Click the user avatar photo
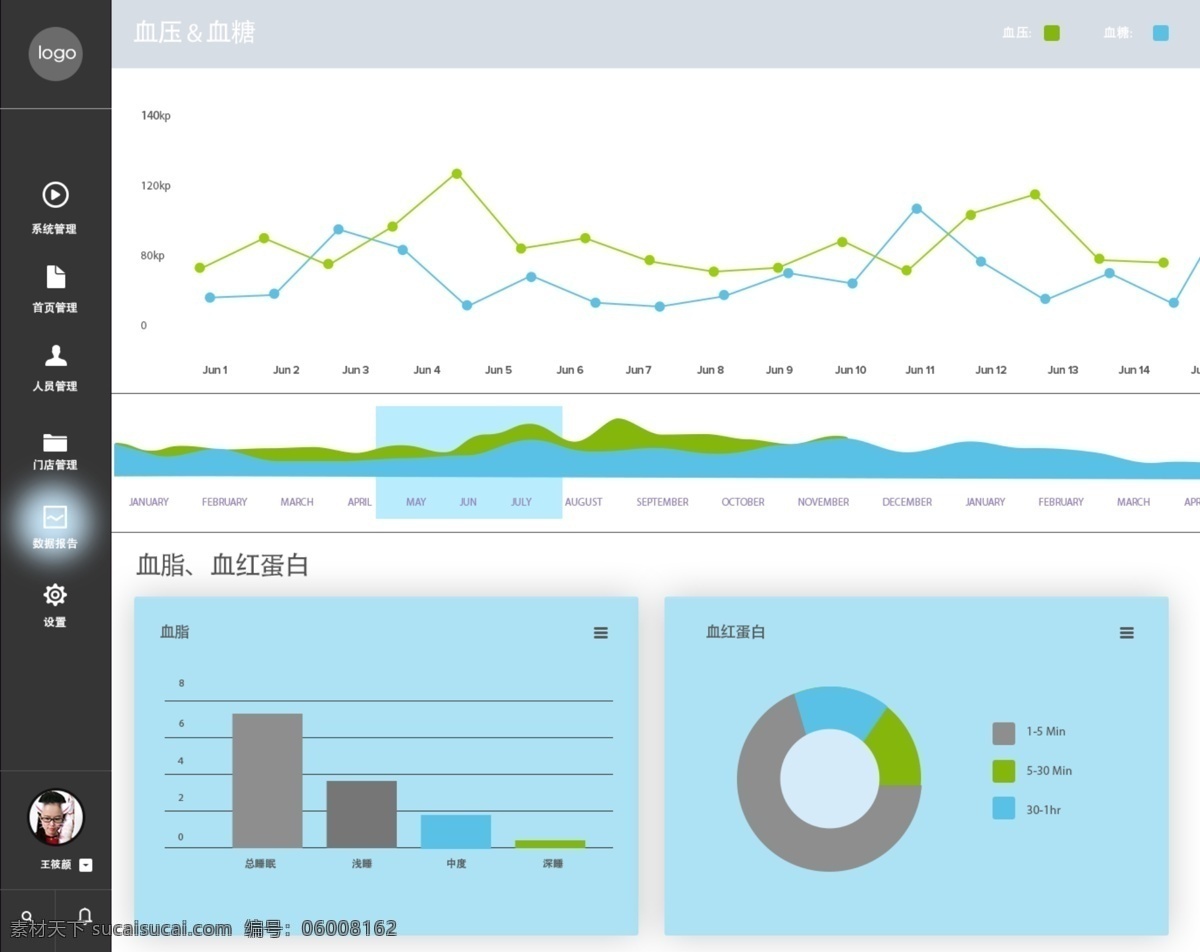The width and height of the screenshot is (1200, 952). 55,817
